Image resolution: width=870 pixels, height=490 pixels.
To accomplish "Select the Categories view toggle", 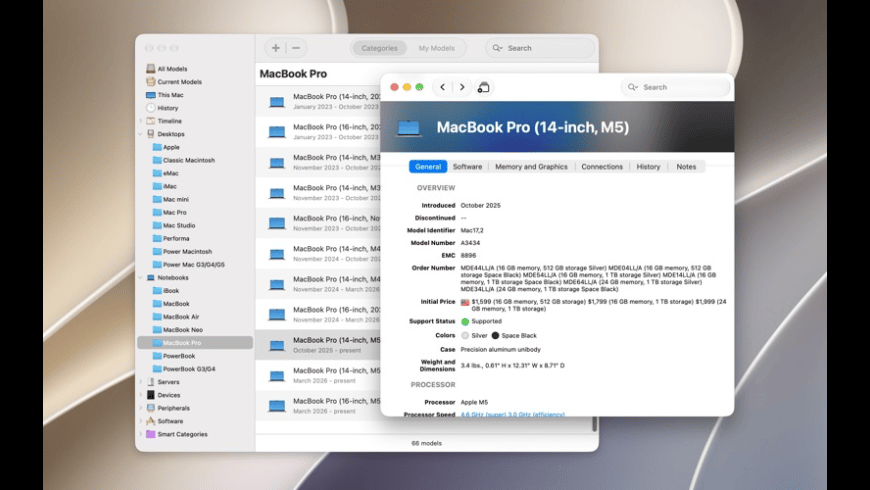I will pyautogui.click(x=380, y=48).
